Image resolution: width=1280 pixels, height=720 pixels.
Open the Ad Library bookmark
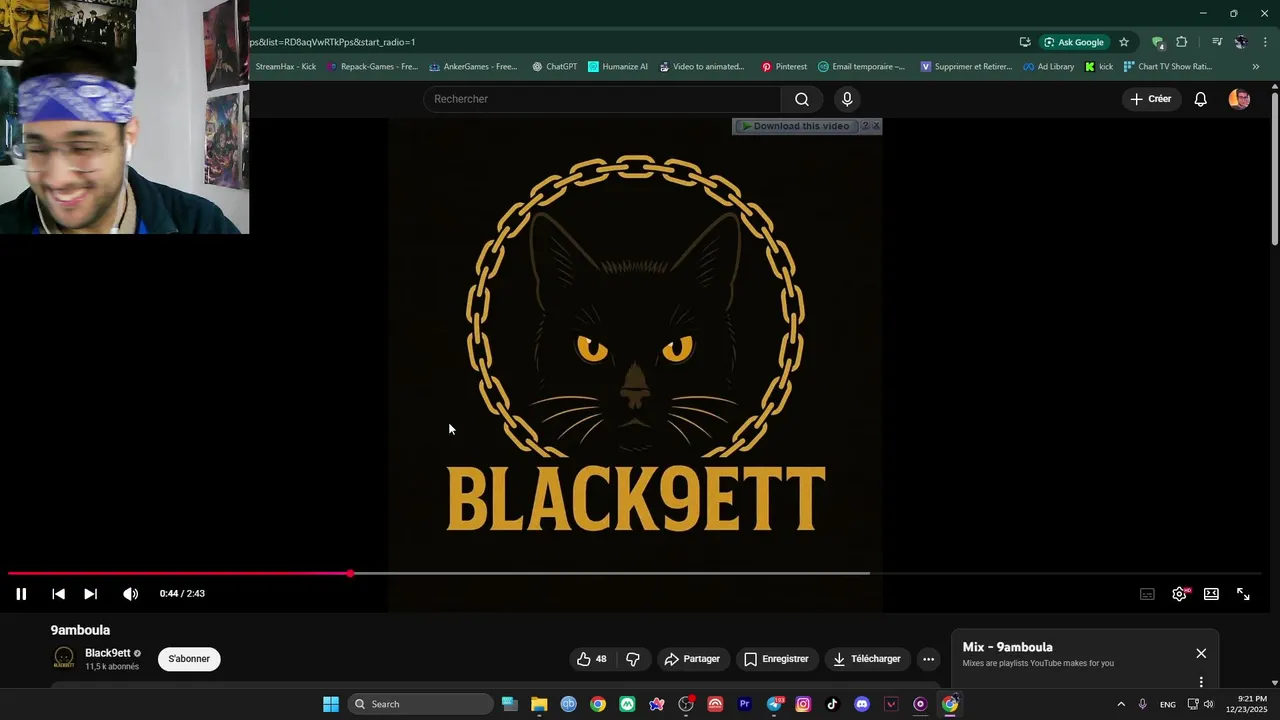click(x=1048, y=67)
